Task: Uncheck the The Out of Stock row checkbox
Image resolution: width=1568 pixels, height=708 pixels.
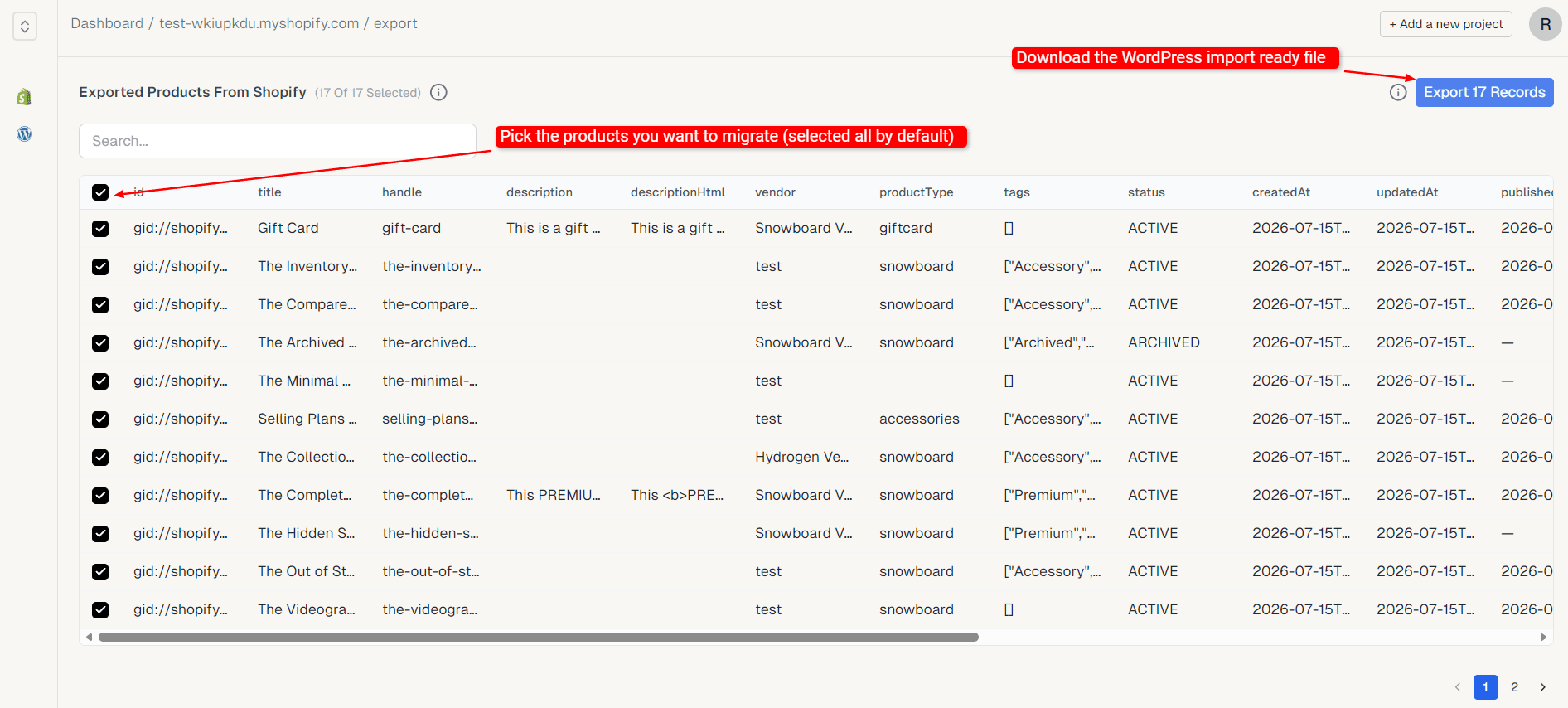Action: coord(100,572)
